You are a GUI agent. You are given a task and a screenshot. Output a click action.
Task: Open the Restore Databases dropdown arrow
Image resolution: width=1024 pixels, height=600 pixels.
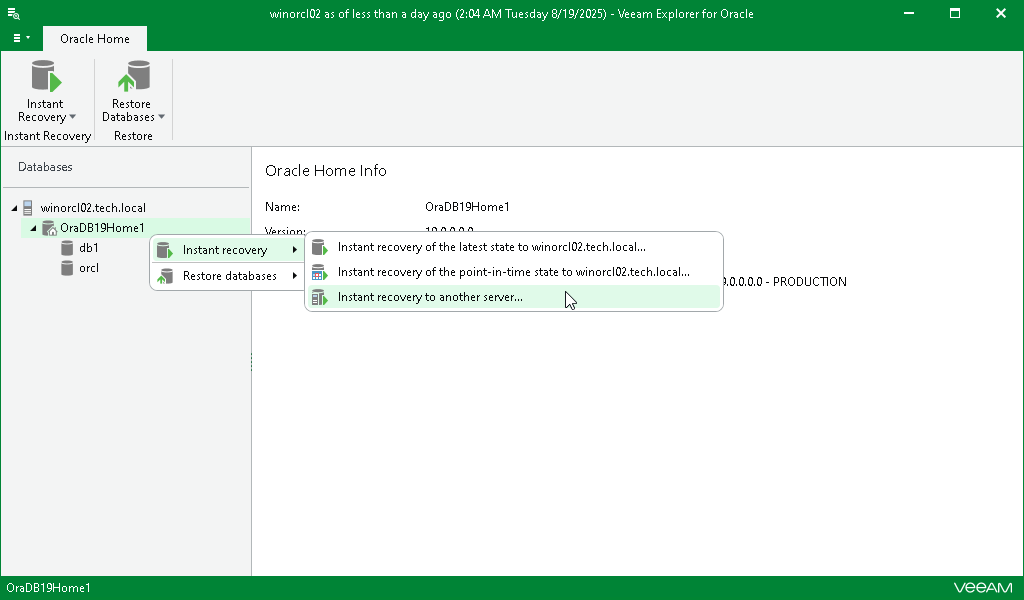coord(161,117)
